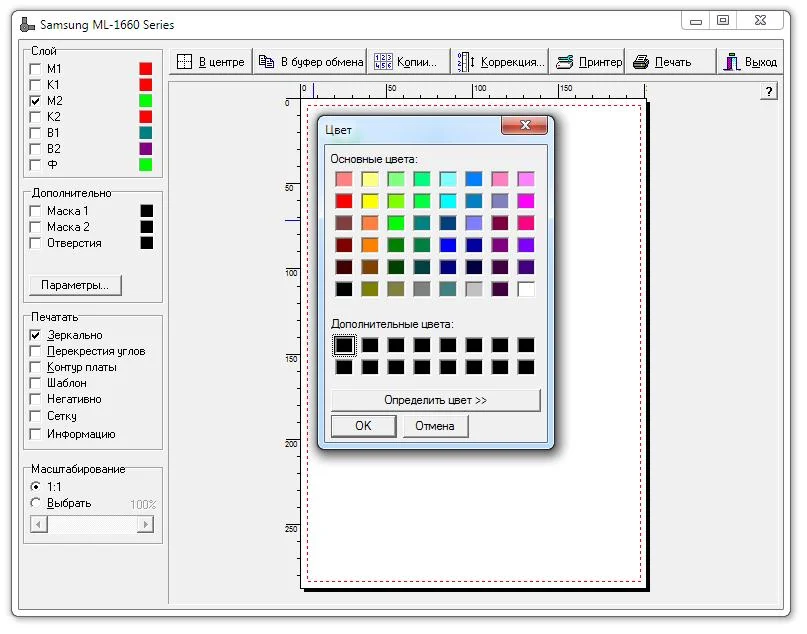This screenshot has width=807, height=634.
Task: Enable 'Негативно' printing option
Action: [35, 399]
